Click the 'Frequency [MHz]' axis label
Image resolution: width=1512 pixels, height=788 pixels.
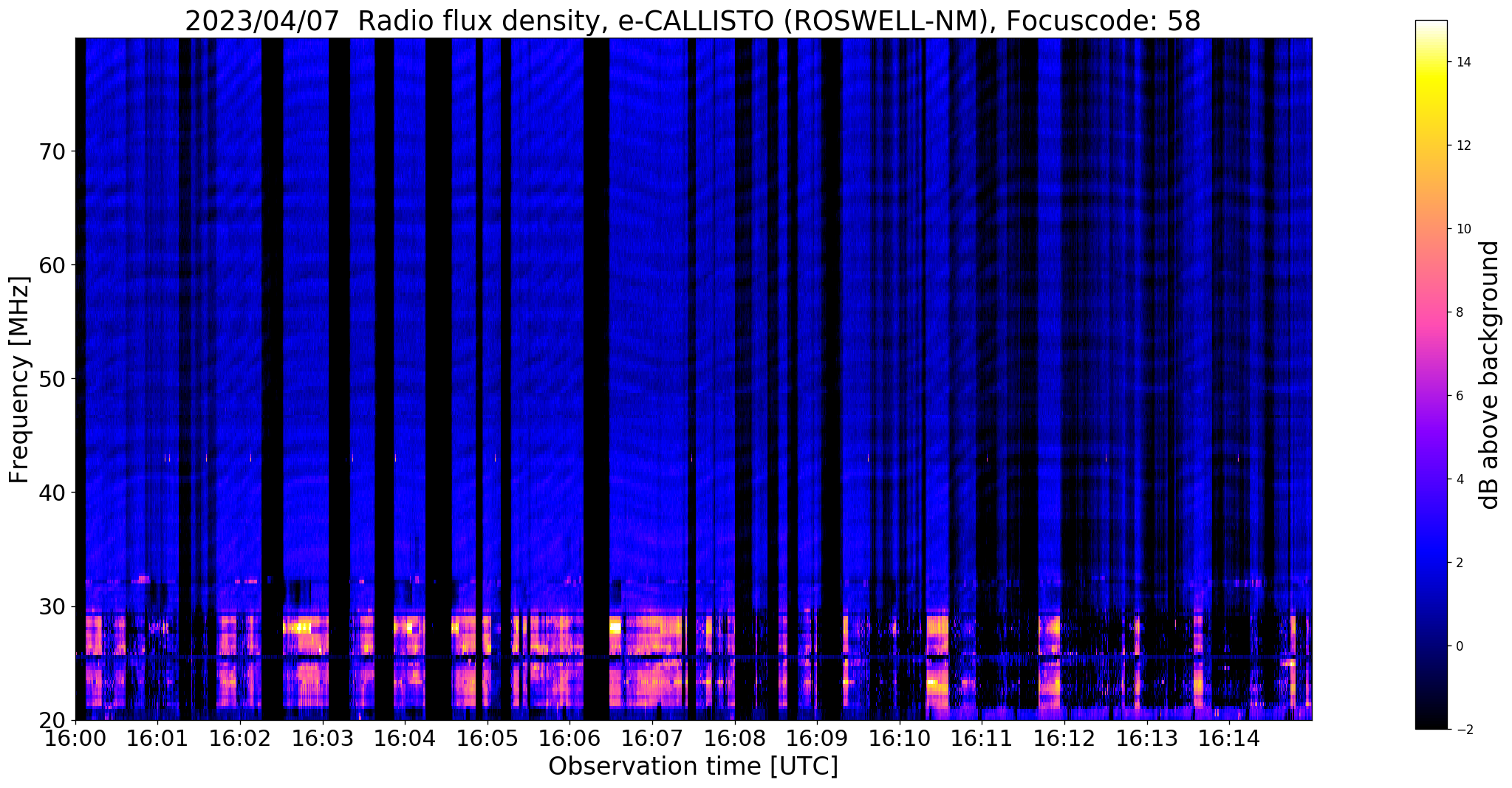(19, 380)
